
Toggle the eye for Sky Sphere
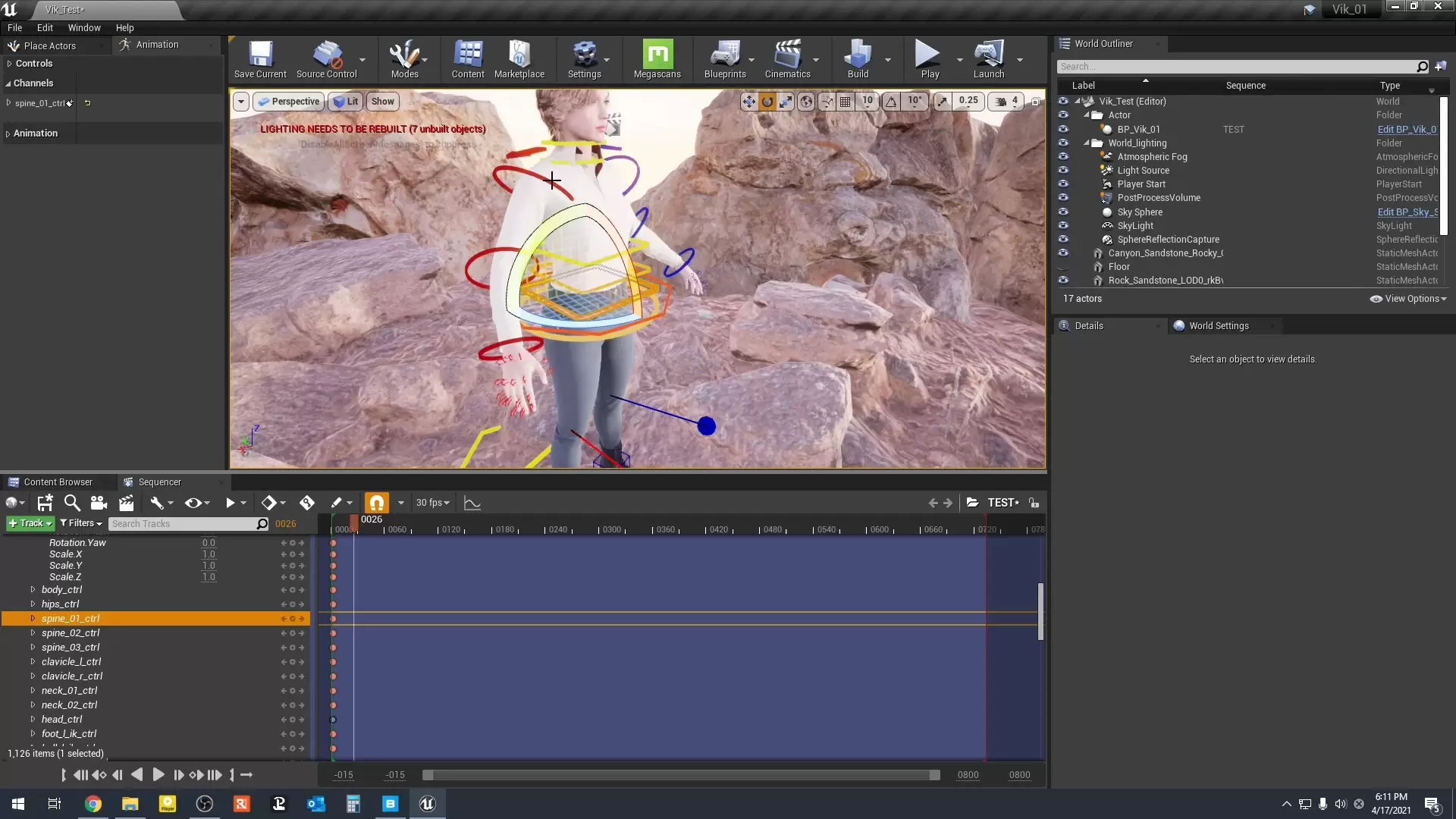1063,212
